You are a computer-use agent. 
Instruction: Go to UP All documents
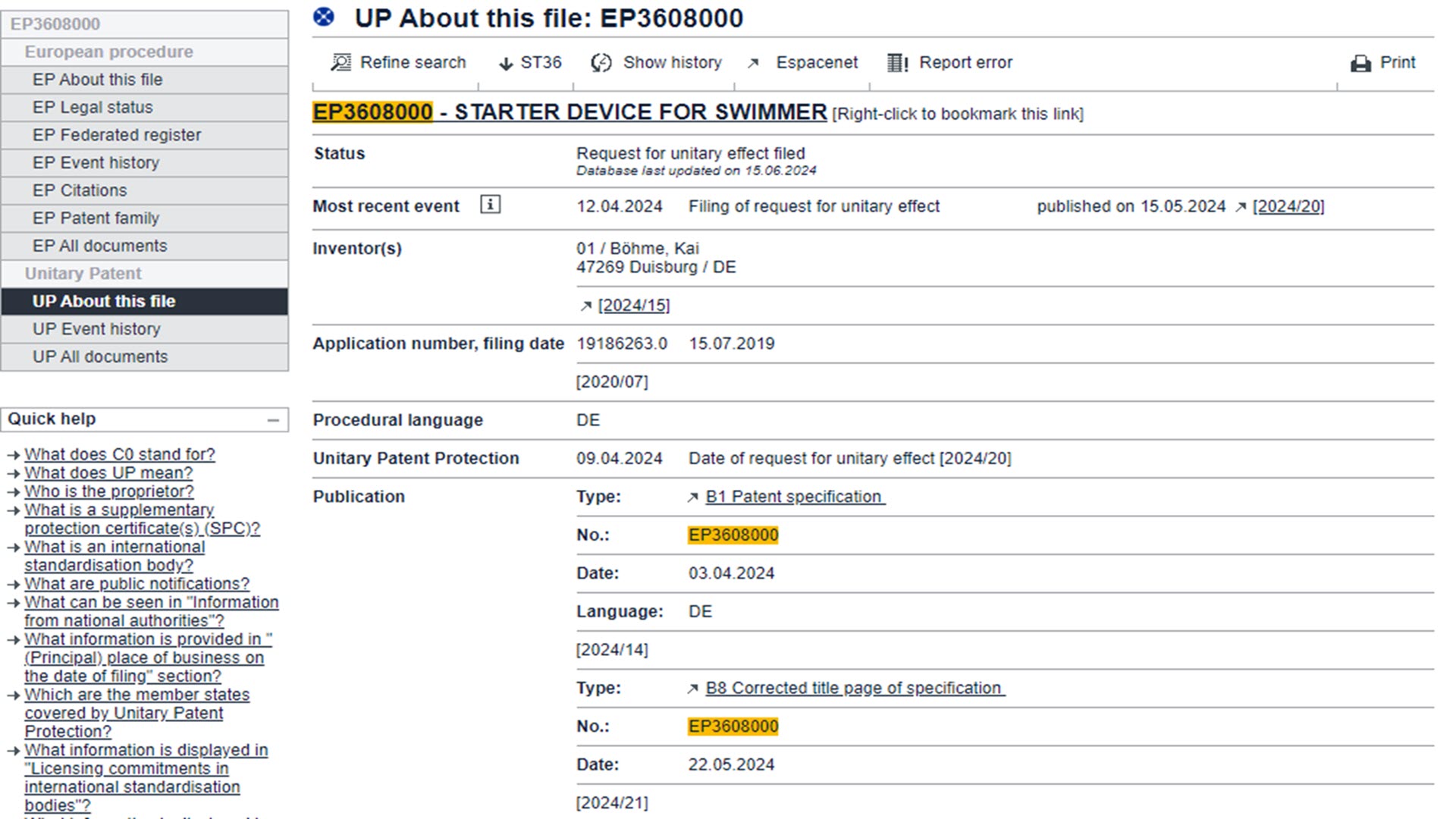pyautogui.click(x=100, y=357)
